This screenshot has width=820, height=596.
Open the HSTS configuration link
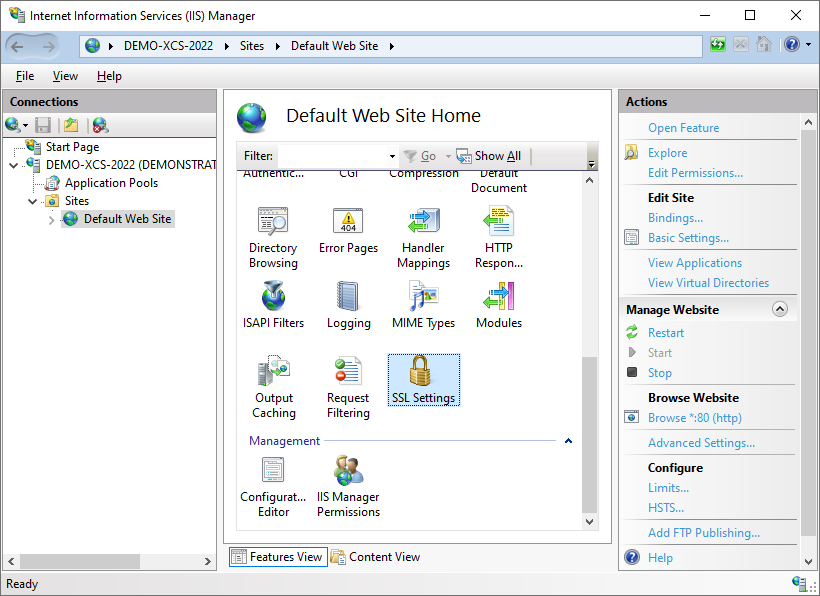(666, 508)
